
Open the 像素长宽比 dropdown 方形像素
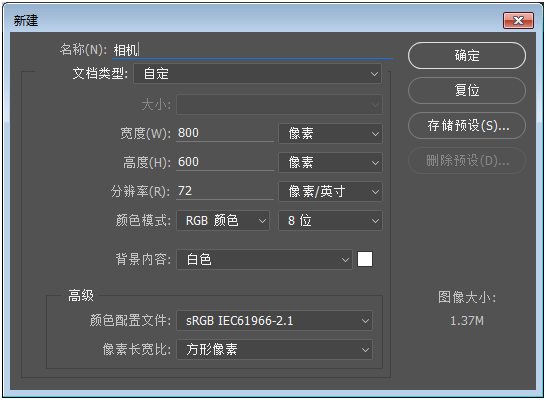tap(274, 350)
